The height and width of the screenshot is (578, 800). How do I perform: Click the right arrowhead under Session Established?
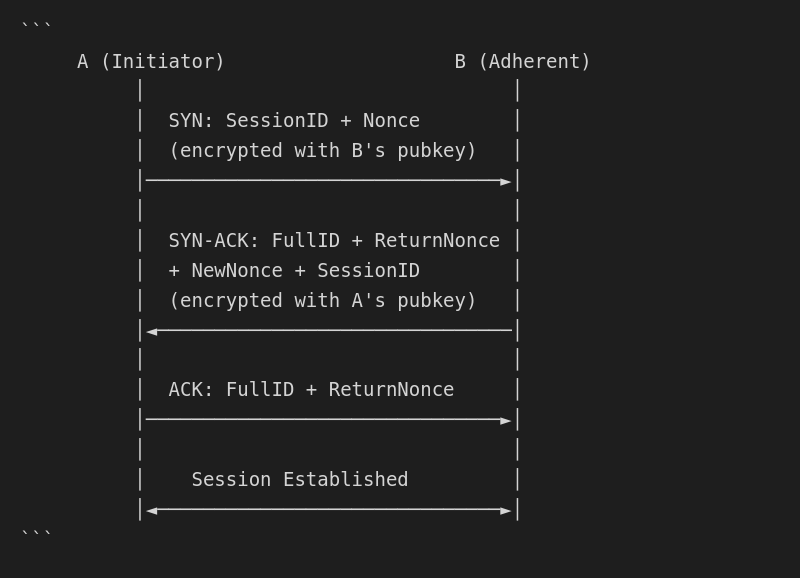coord(506,510)
